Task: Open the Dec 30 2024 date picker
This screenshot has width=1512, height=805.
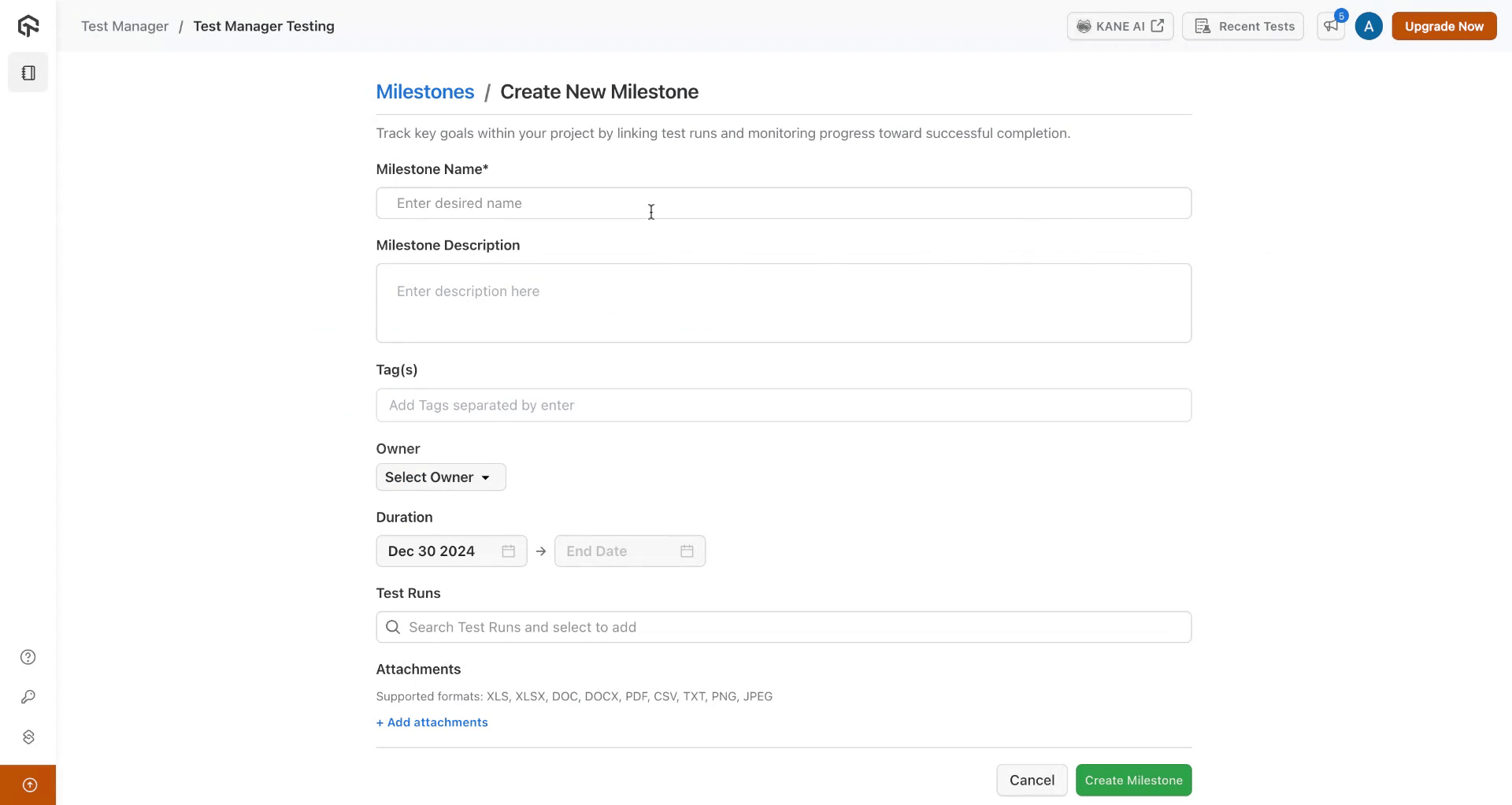Action: coord(433,551)
